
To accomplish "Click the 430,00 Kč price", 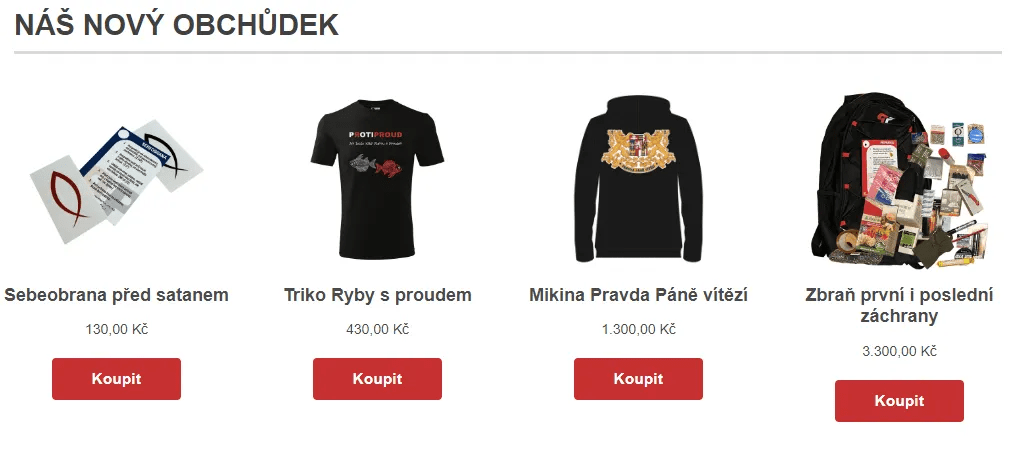I will coord(378,329).
